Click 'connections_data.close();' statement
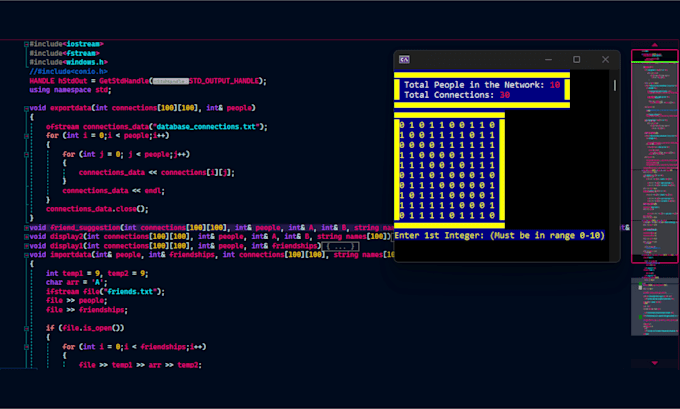680x409 pixels. [x=97, y=209]
